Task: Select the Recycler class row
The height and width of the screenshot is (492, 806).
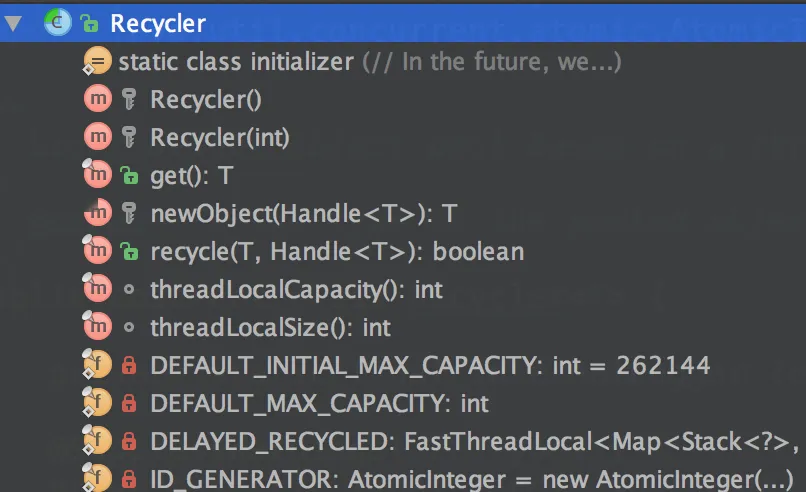Action: [403, 23]
